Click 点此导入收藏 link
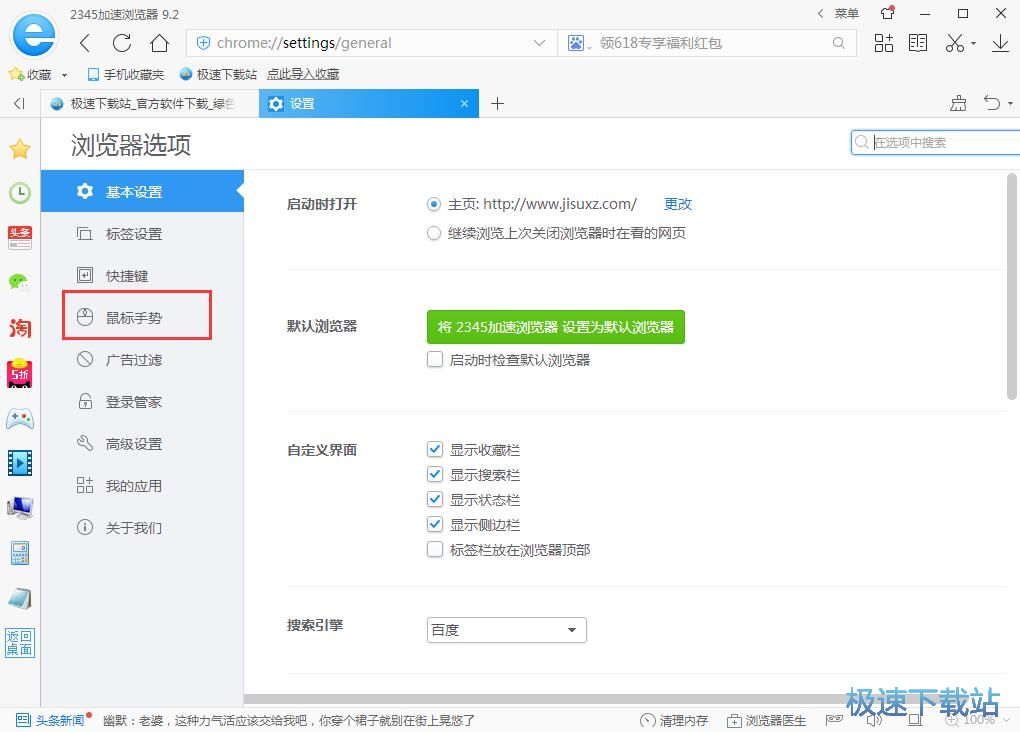This screenshot has height=732, width=1020. point(303,75)
